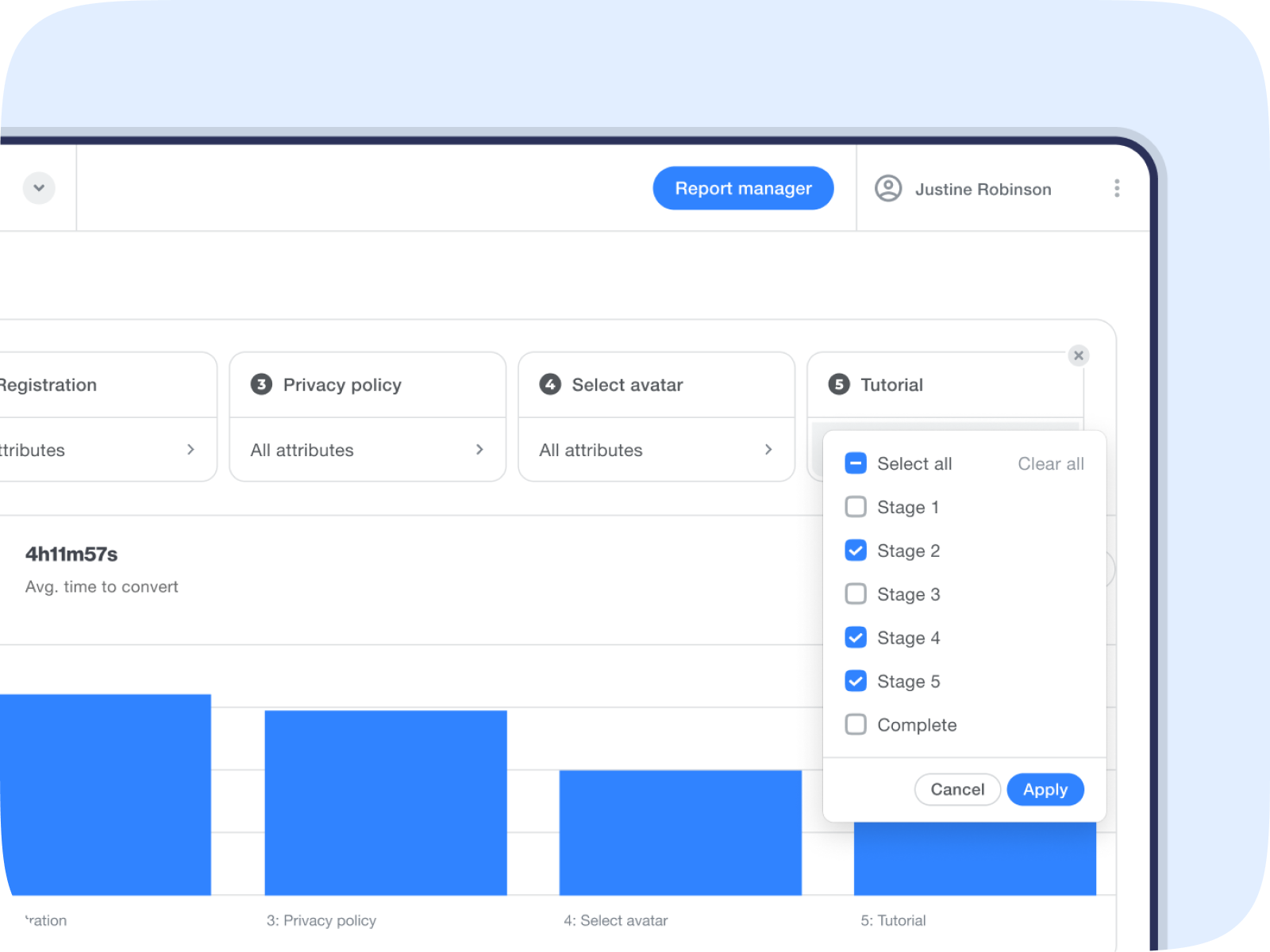Check the Stage 3 checkbox
This screenshot has height=952, width=1270.
(x=856, y=594)
